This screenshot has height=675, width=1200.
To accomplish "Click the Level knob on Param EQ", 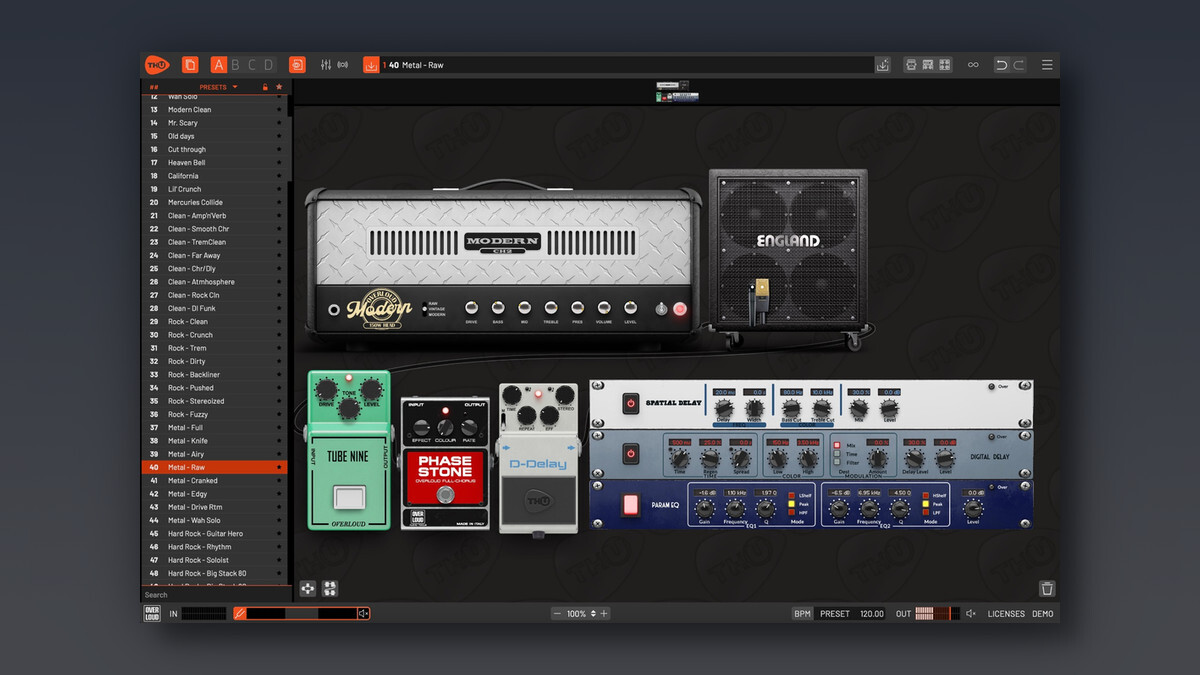I will pos(972,508).
